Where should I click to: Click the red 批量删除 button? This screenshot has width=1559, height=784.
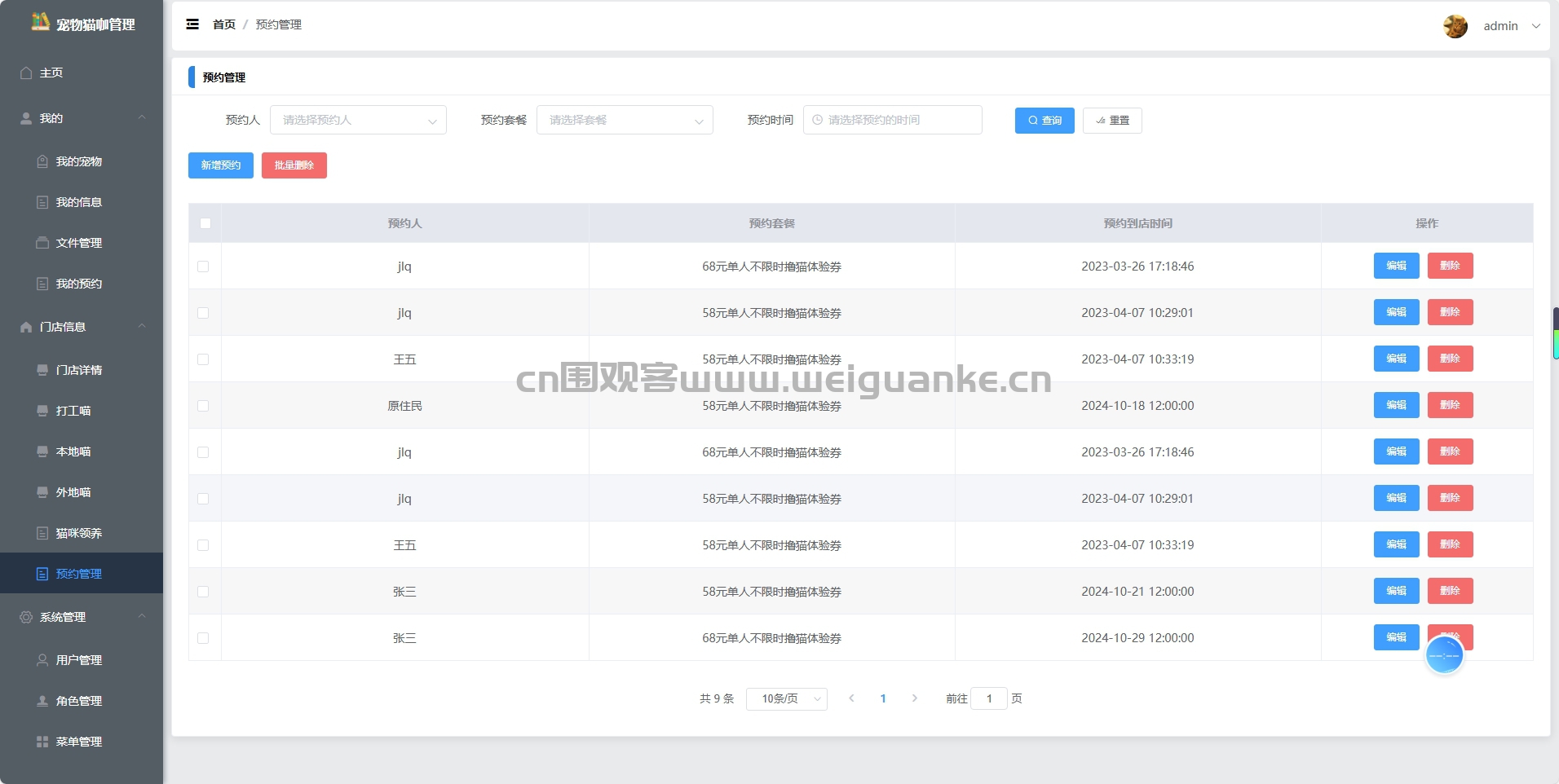coord(294,165)
